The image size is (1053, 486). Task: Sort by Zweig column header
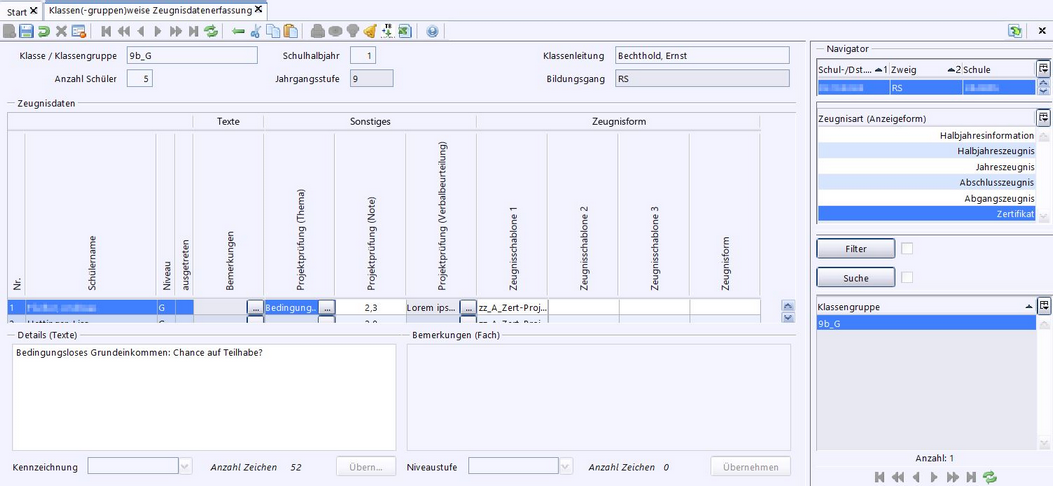coord(925,69)
